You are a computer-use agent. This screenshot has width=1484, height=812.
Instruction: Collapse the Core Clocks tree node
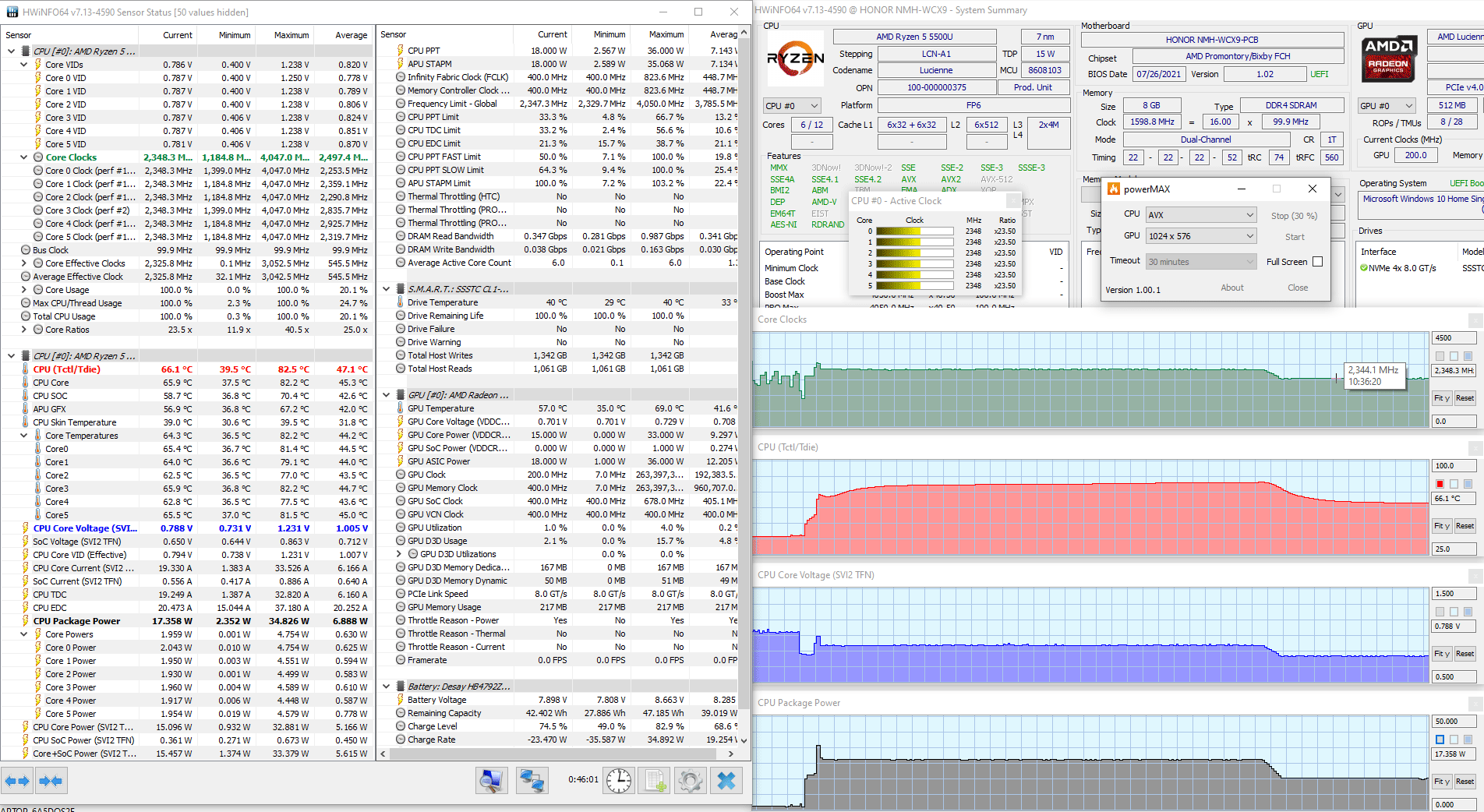24,157
